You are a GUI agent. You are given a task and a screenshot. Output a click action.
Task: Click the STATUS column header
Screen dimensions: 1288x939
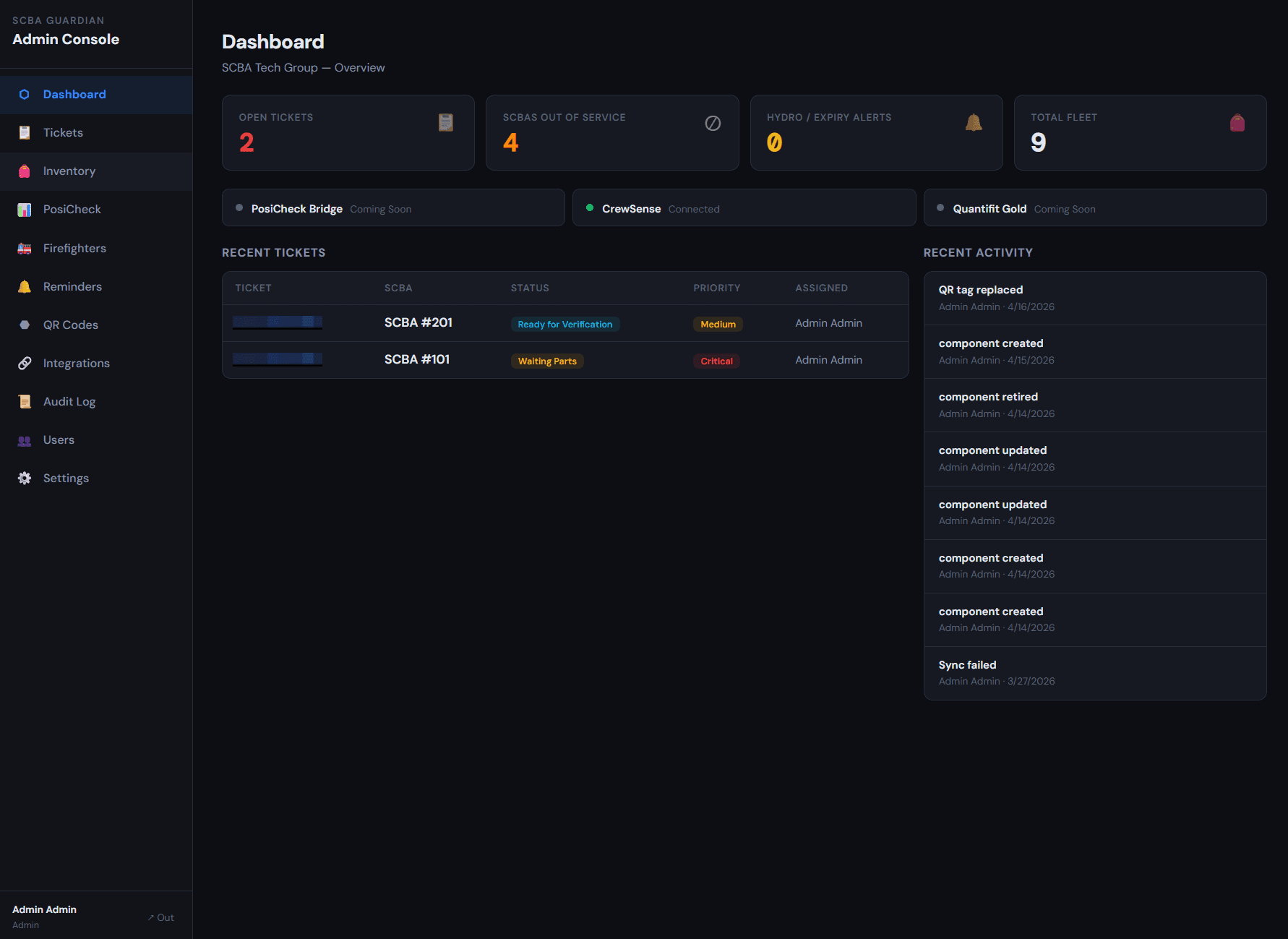(530, 288)
